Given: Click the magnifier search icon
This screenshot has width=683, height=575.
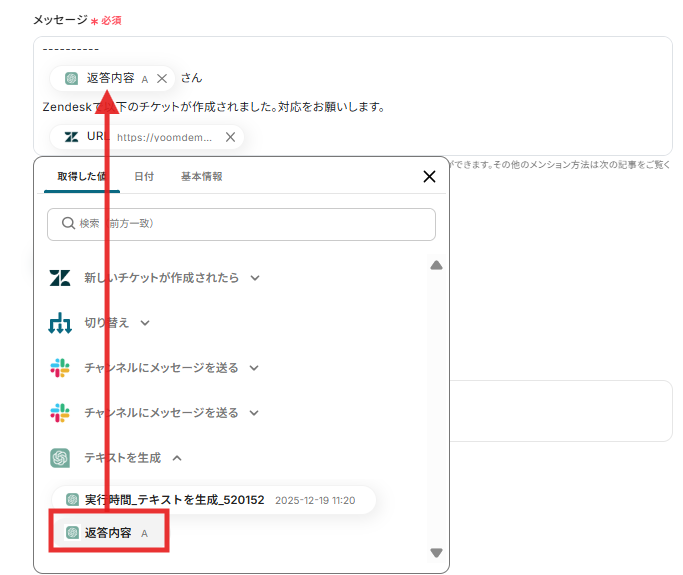Looking at the screenshot, I should tap(68, 223).
